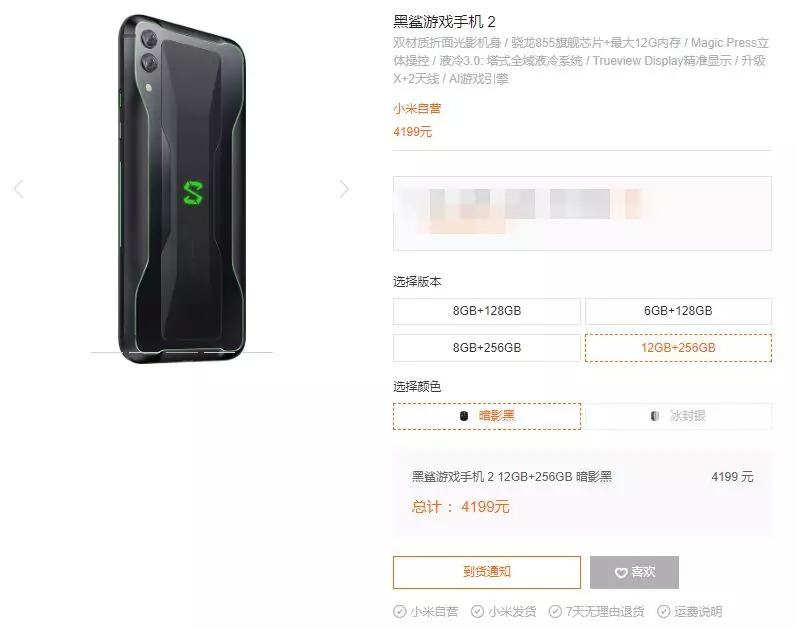Click the 暗影黑 black phone color icon
This screenshot has width=797, height=629.
pyautogui.click(x=464, y=416)
